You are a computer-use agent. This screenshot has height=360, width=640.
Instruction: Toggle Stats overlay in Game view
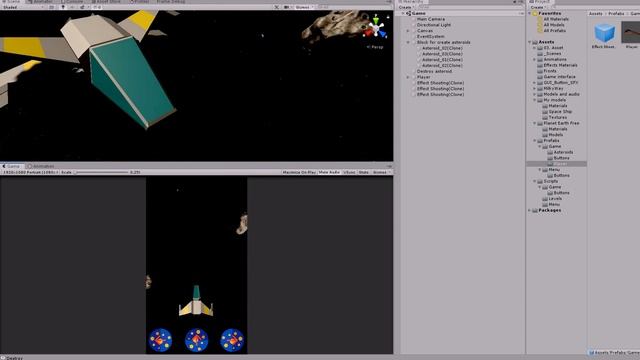363,172
